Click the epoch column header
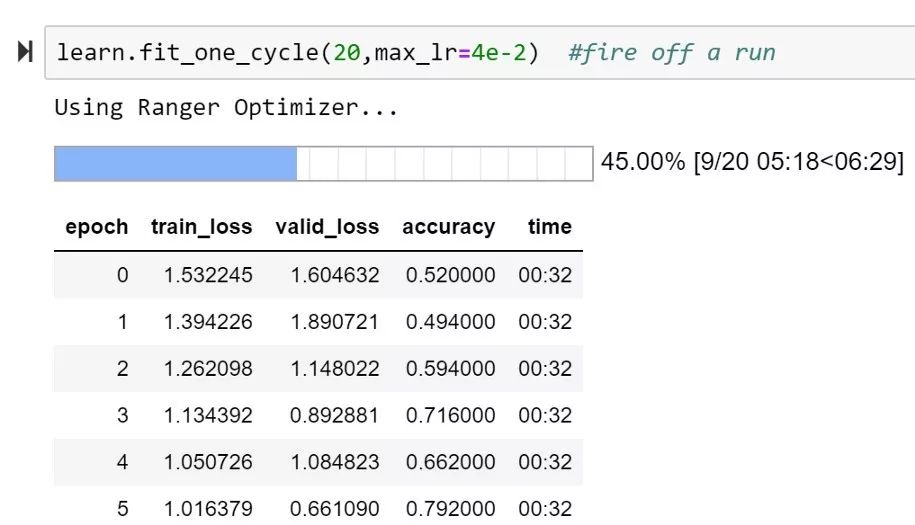Viewport: 915px width, 525px height. (x=96, y=227)
